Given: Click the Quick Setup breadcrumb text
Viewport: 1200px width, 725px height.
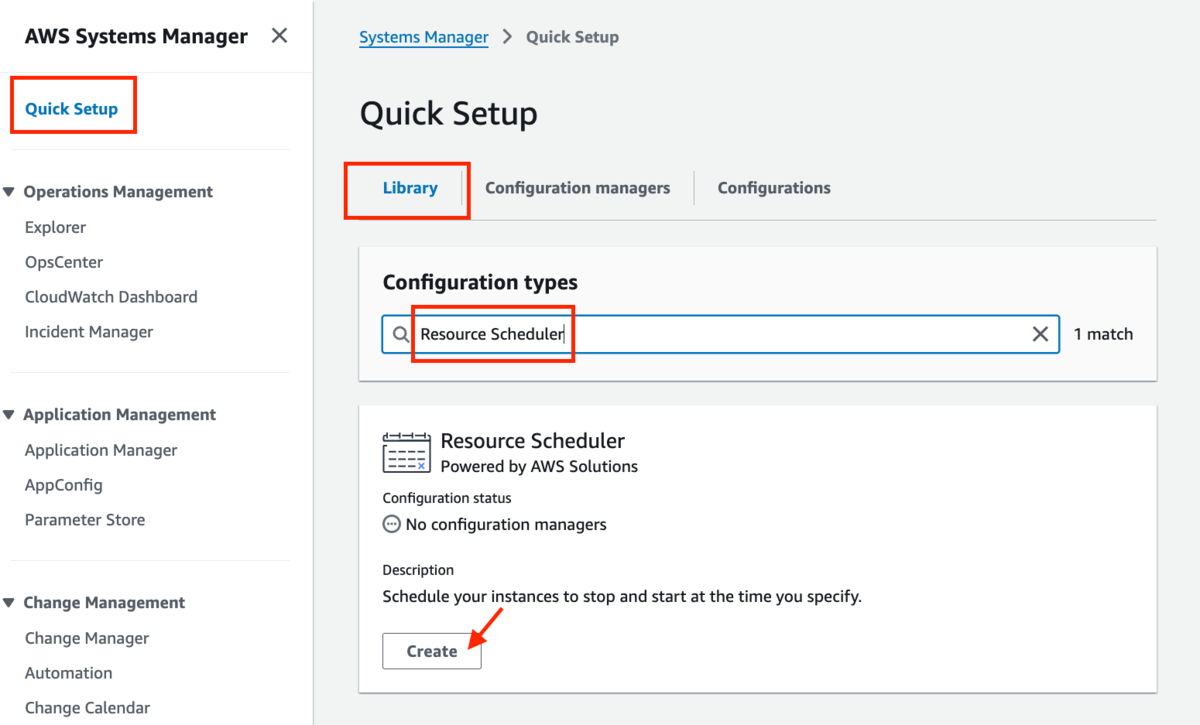Looking at the screenshot, I should click(x=573, y=37).
